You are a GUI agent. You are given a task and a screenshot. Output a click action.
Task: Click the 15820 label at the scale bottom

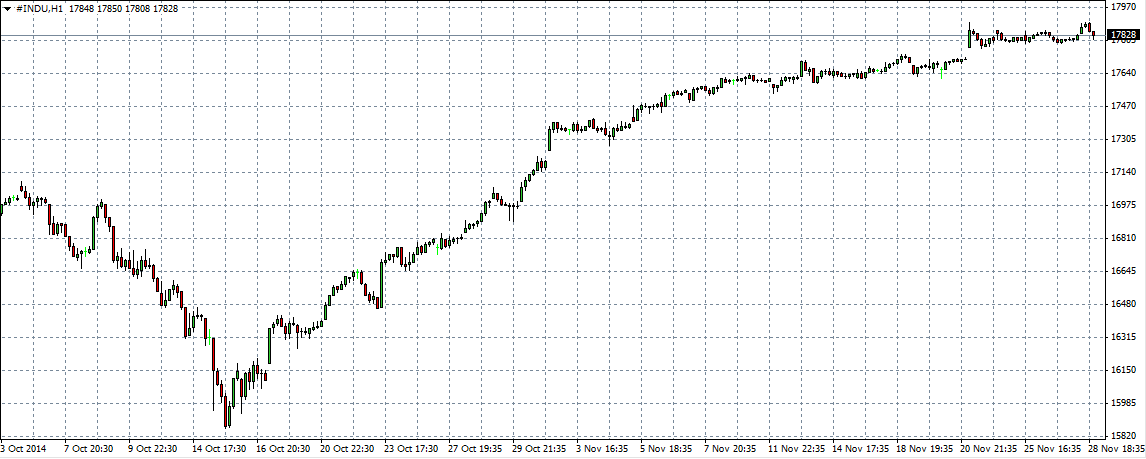point(1123,437)
